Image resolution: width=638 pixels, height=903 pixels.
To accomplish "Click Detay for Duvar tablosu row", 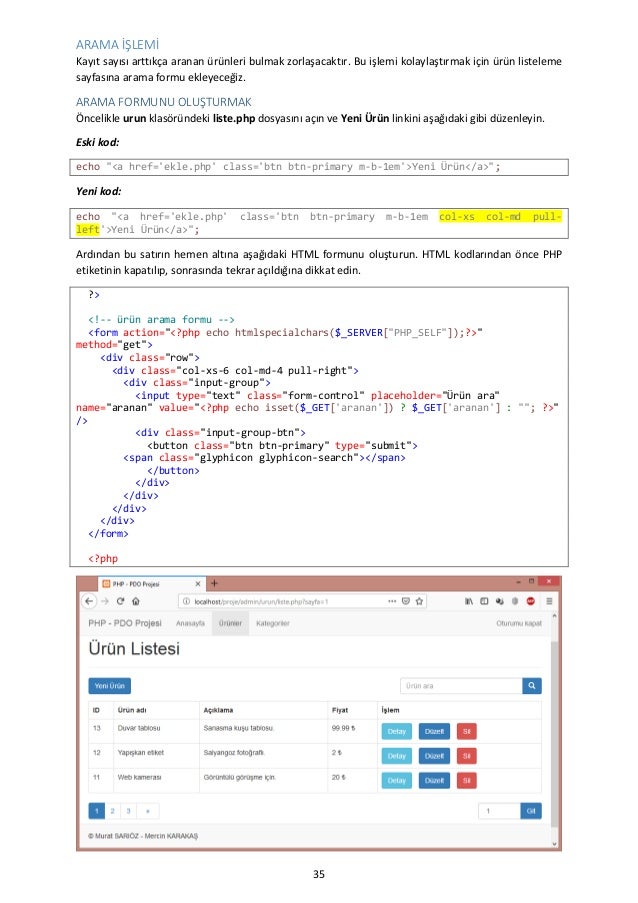I will [x=396, y=731].
